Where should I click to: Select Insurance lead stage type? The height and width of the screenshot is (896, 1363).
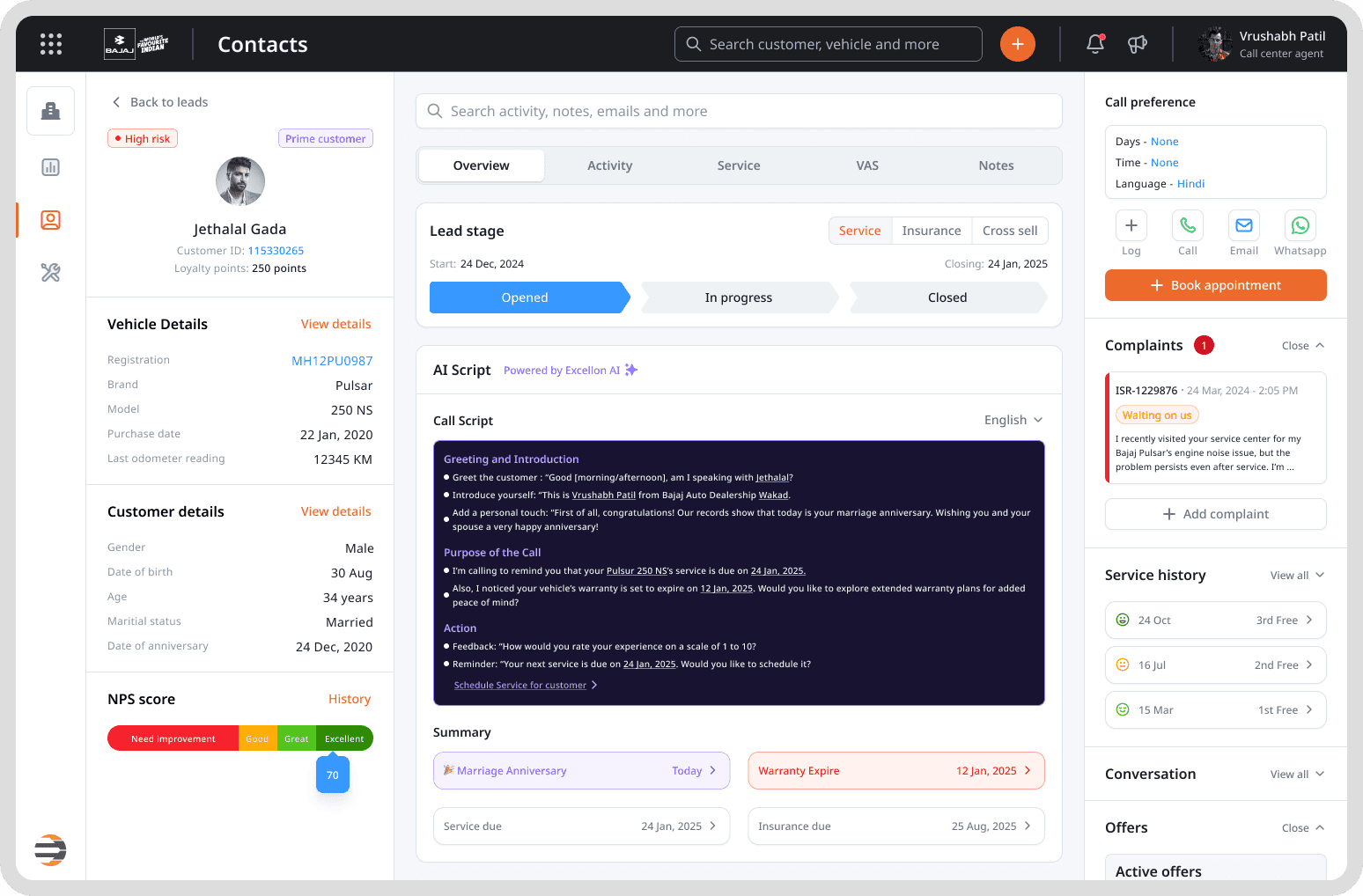[932, 231]
